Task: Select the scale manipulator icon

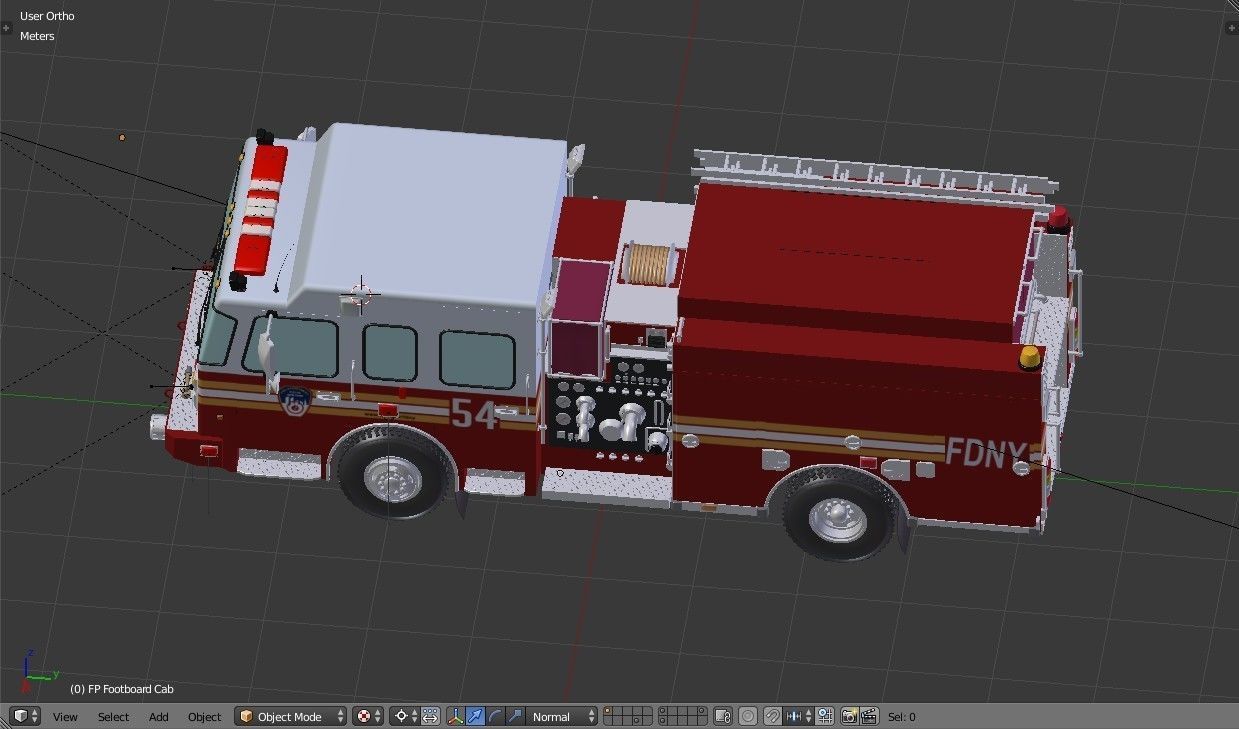Action: click(x=515, y=716)
